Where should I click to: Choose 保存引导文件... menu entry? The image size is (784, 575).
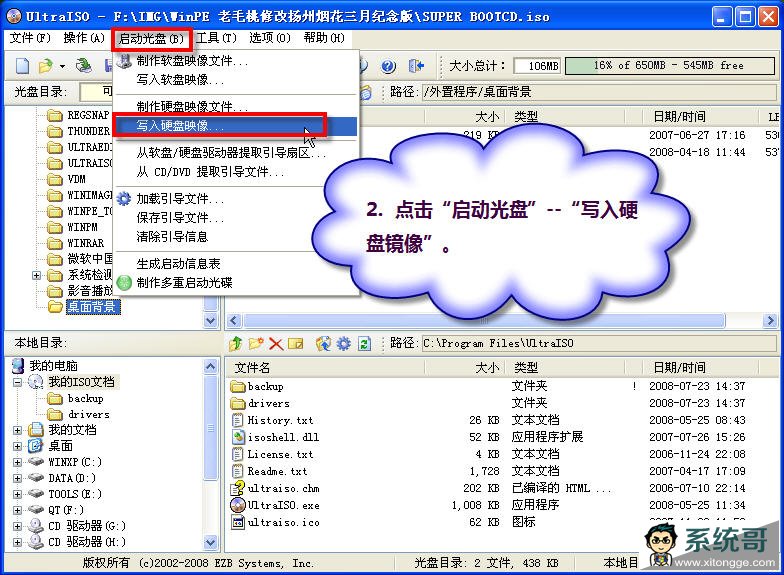pos(236,218)
